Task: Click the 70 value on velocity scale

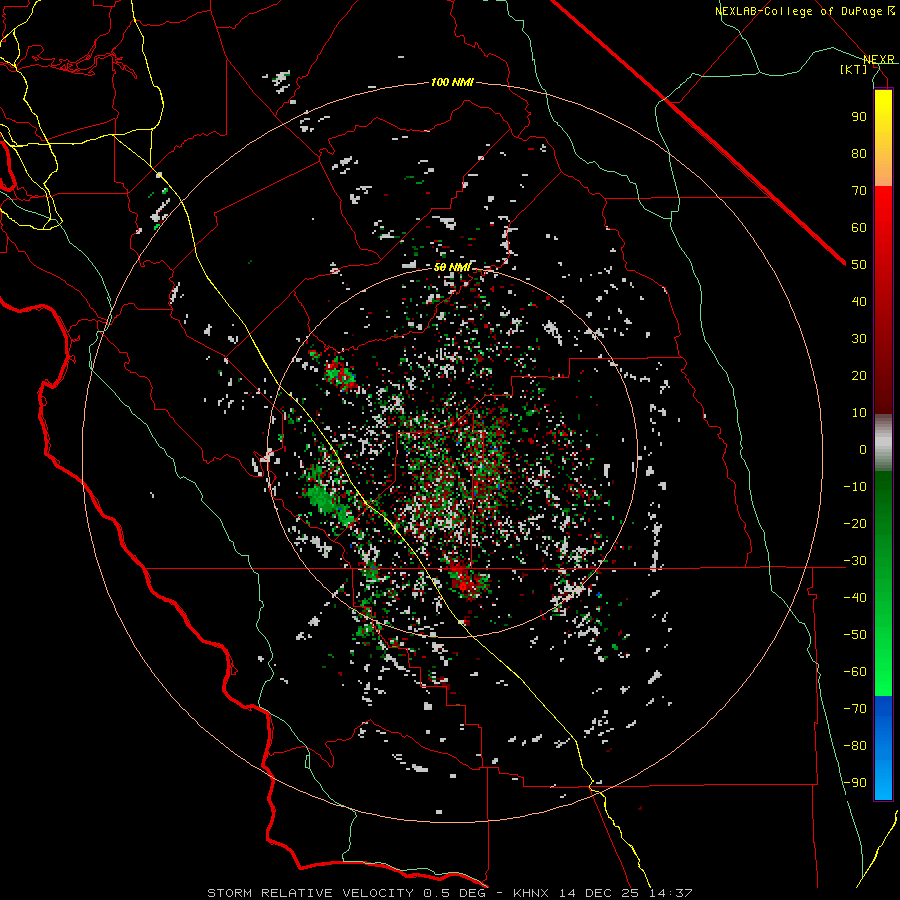Action: click(859, 191)
